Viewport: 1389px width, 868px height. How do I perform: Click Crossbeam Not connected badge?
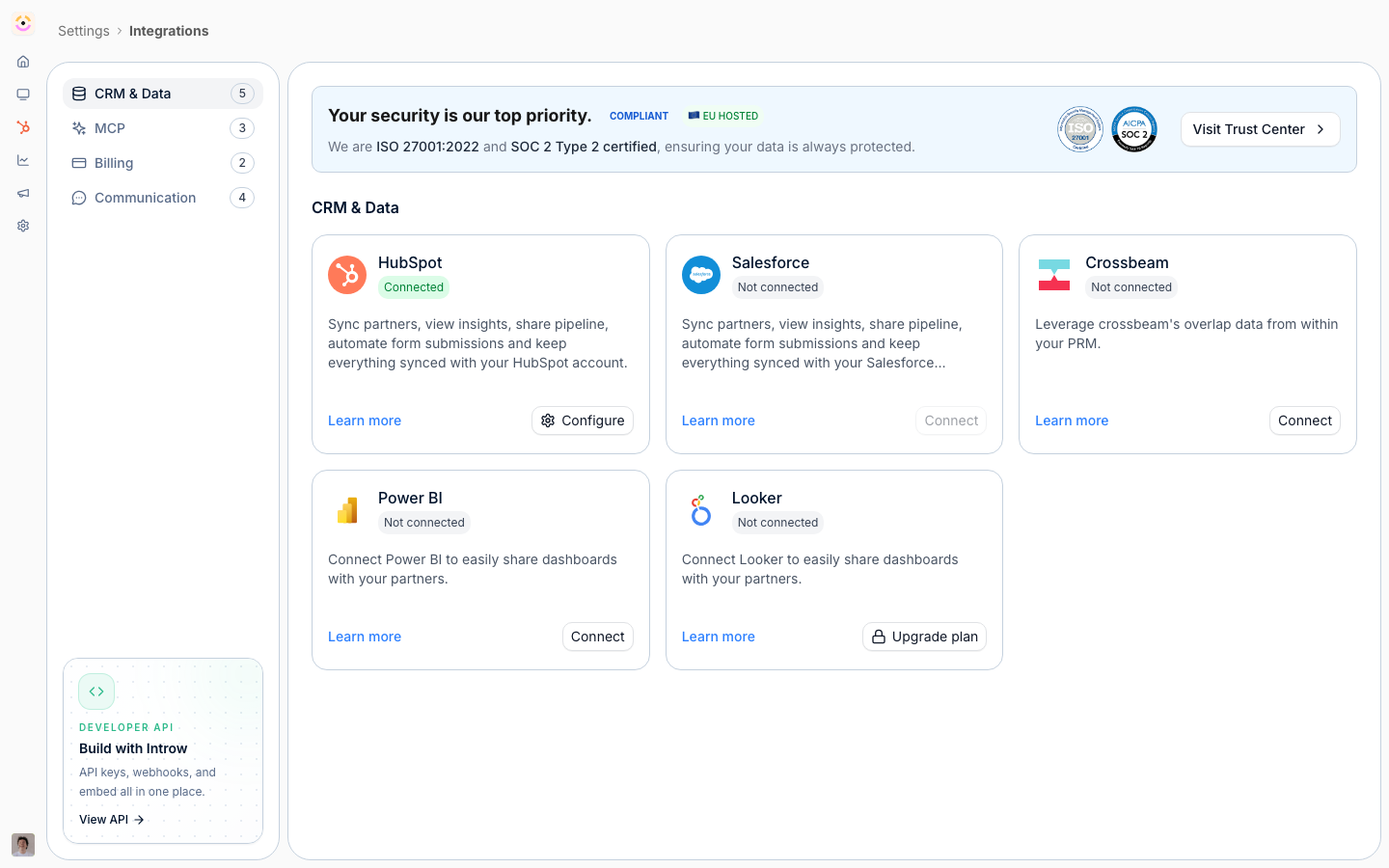pos(1131,287)
